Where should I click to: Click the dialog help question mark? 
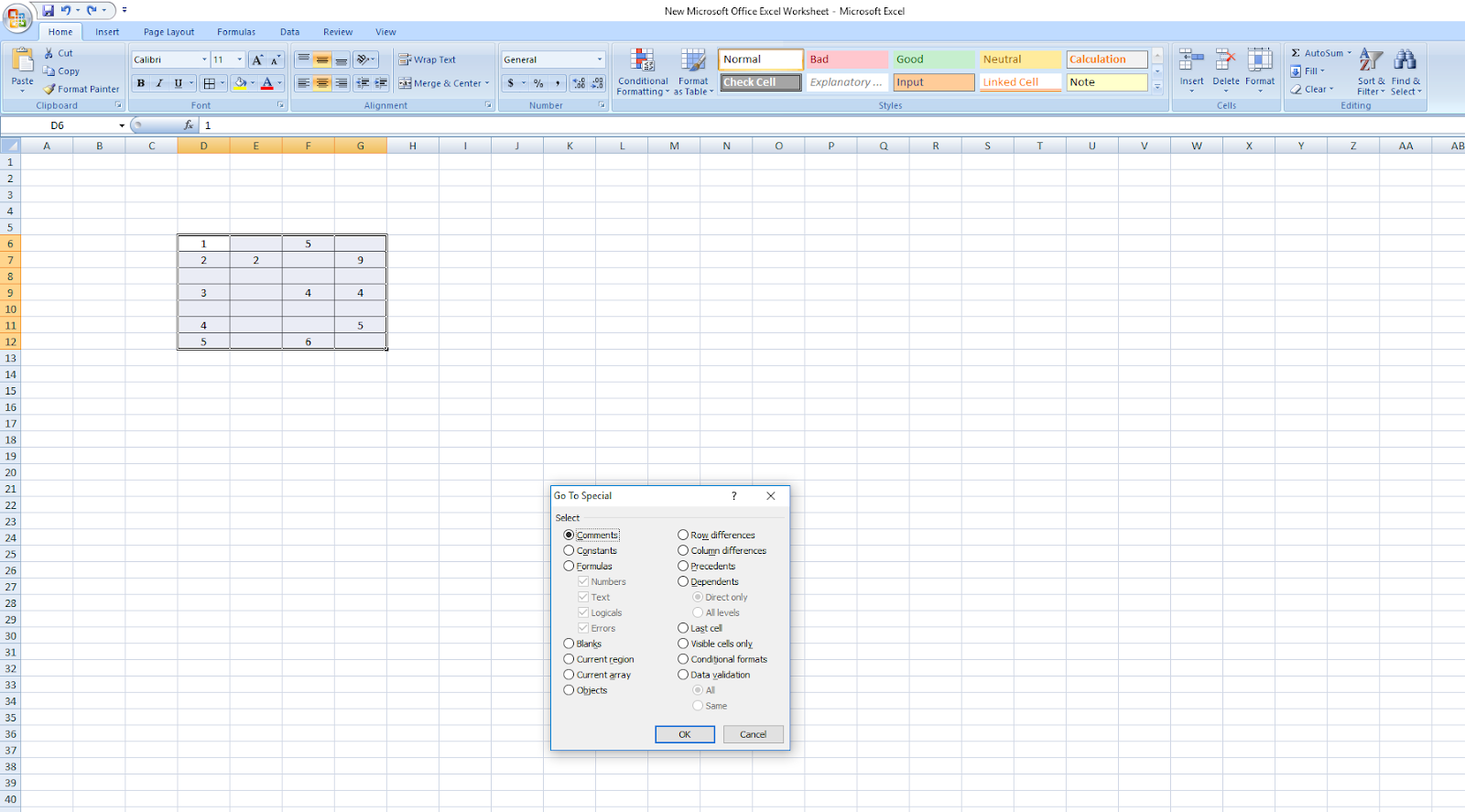[733, 495]
